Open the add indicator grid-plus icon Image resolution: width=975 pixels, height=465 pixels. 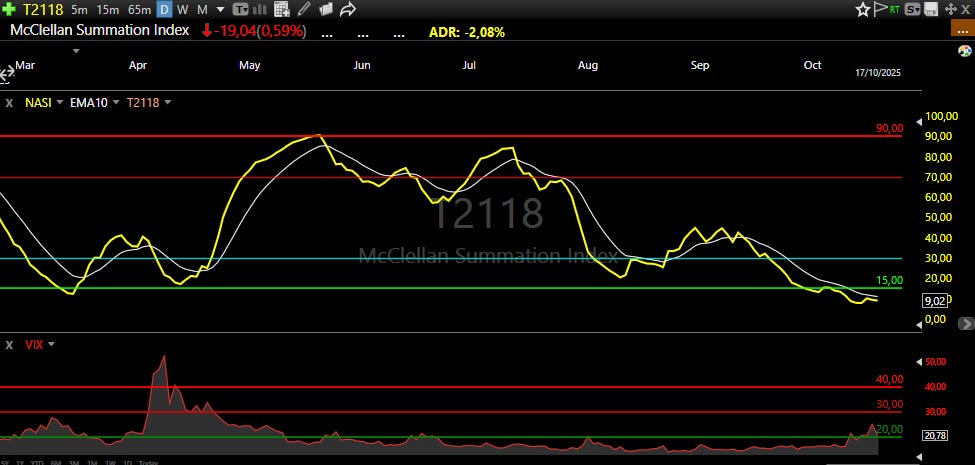[x=282, y=9]
